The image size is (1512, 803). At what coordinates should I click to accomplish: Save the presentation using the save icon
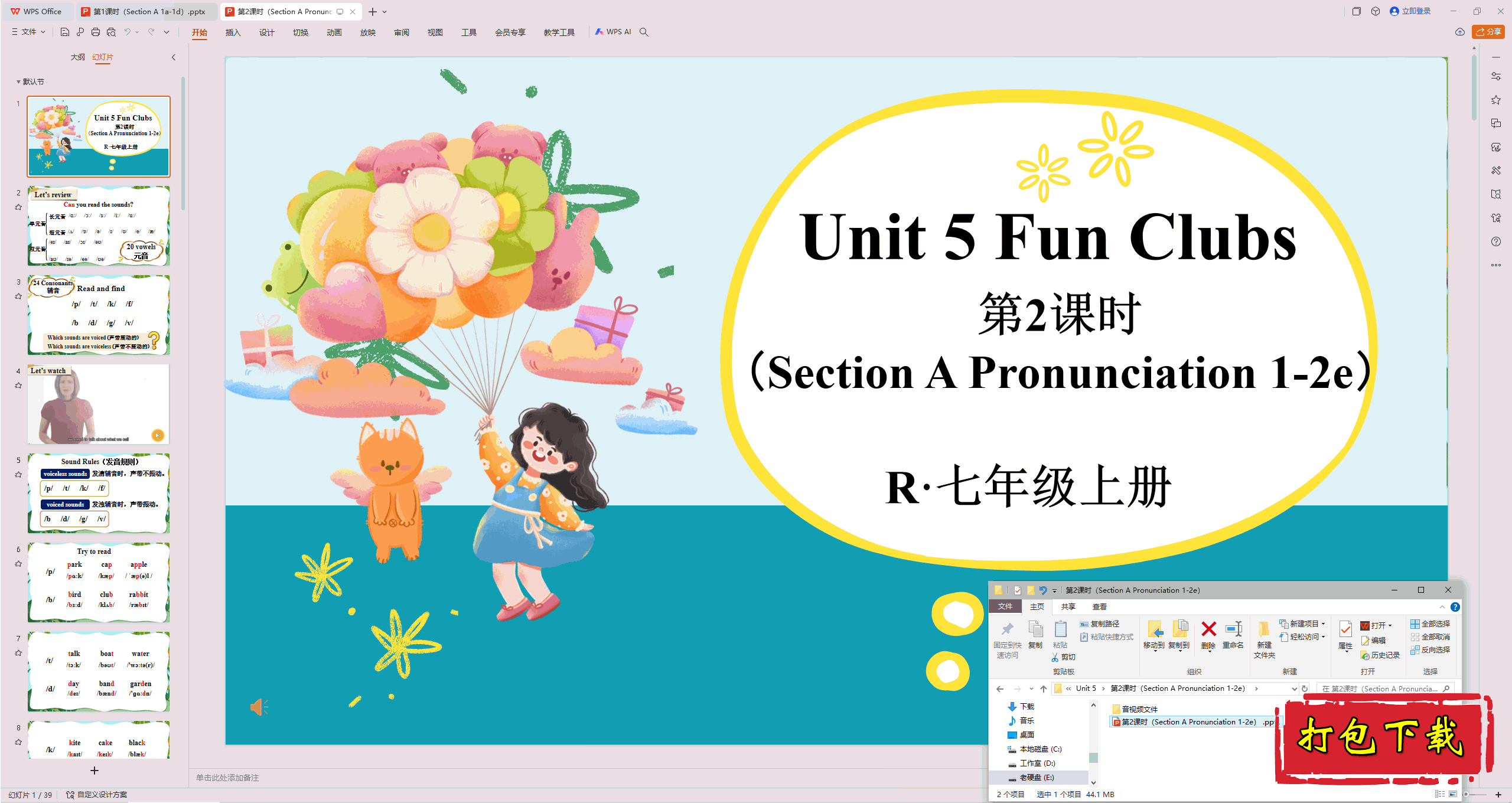click(65, 32)
